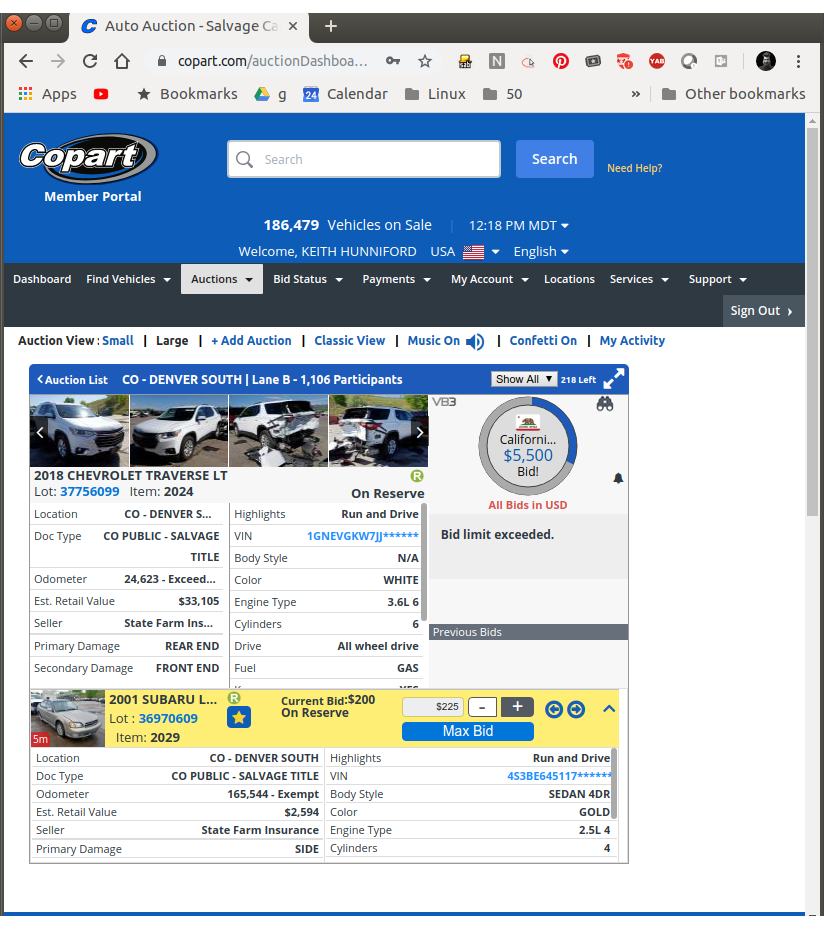The height and width of the screenshot is (929, 824).
Task: Decrease the bid with the minus button
Action: [x=482, y=707]
